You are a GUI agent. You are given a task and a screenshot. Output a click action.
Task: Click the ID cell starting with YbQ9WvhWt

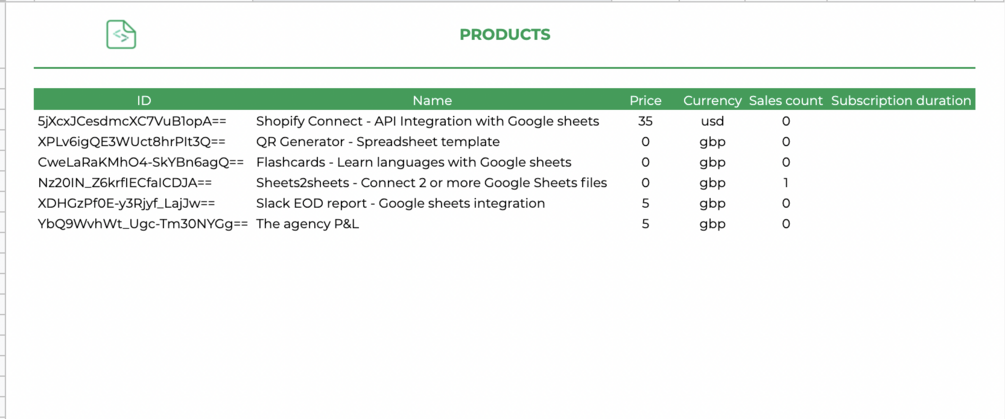(x=142, y=224)
